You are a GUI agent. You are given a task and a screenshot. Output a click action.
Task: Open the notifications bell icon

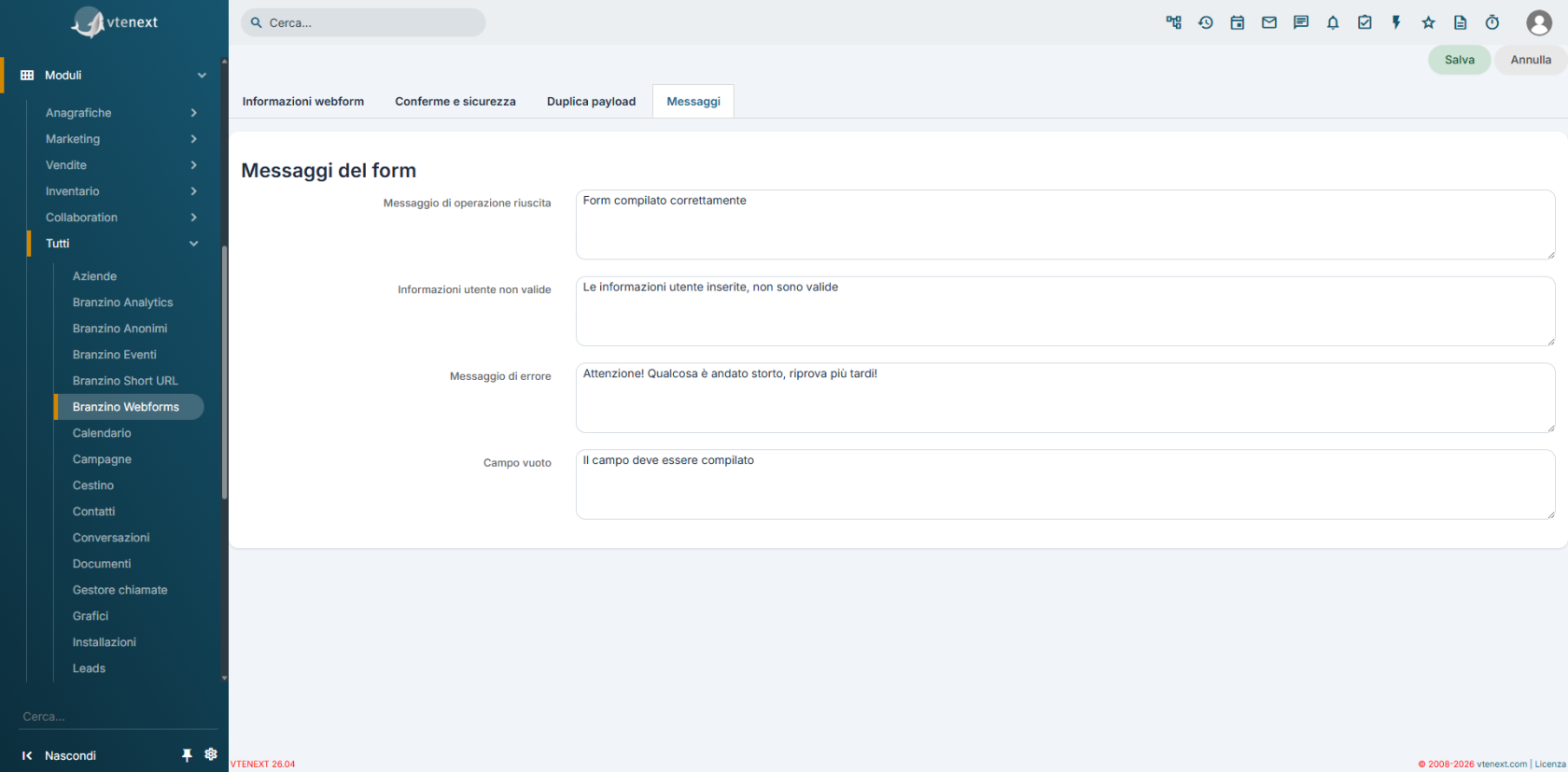pos(1333,22)
